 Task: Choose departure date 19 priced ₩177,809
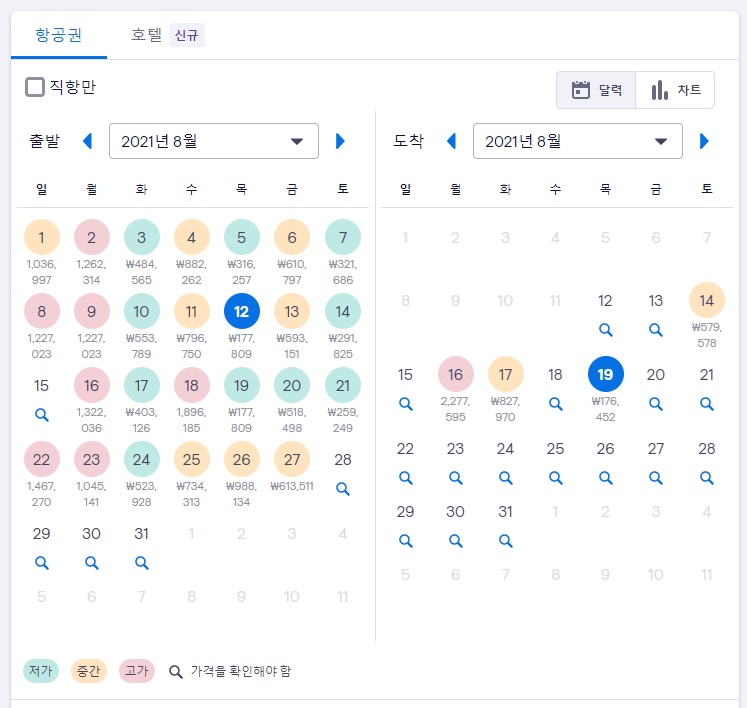pos(242,385)
